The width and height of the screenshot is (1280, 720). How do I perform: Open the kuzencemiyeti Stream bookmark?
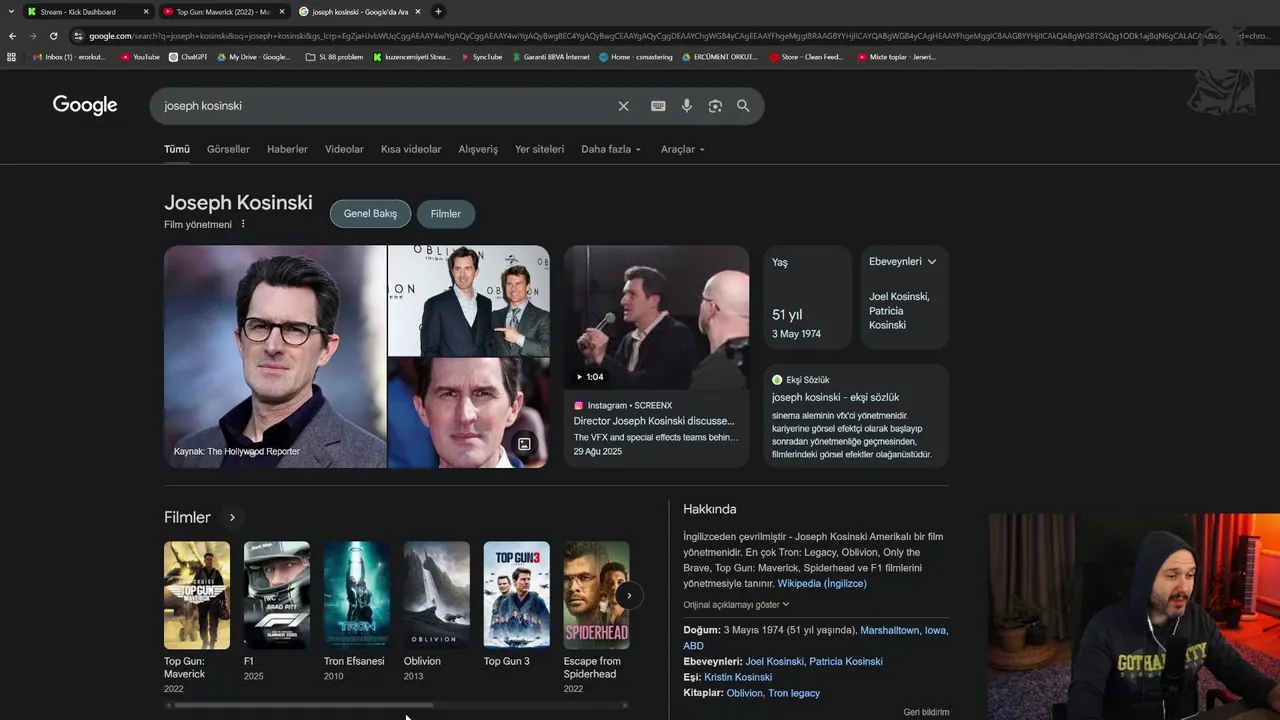tap(412, 57)
